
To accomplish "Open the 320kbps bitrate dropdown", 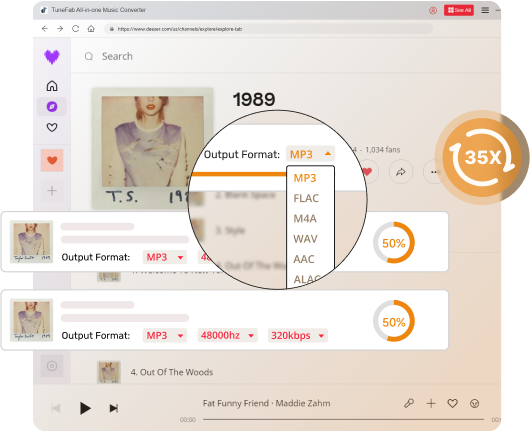I will [298, 336].
